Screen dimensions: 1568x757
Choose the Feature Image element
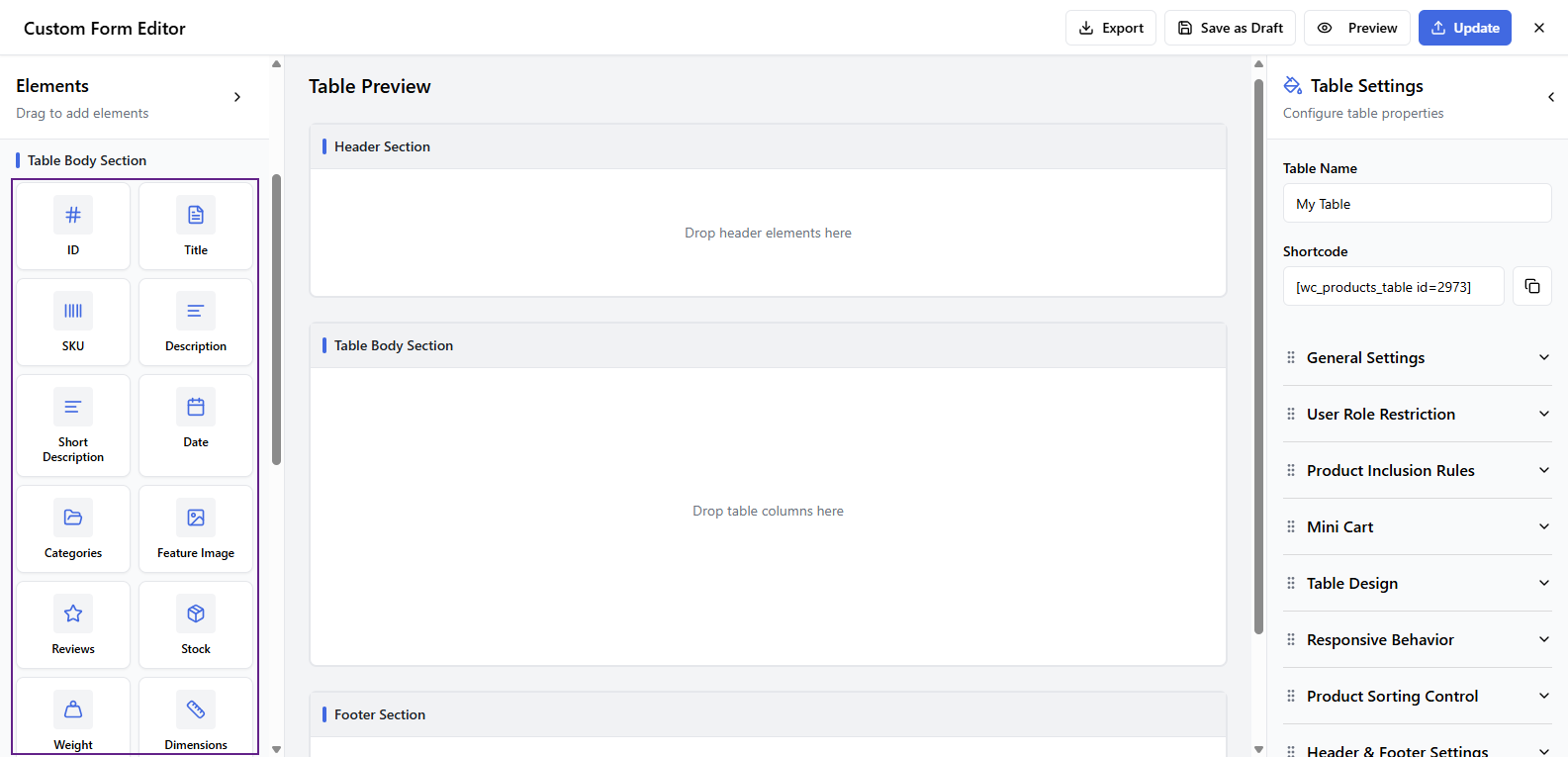coord(196,528)
